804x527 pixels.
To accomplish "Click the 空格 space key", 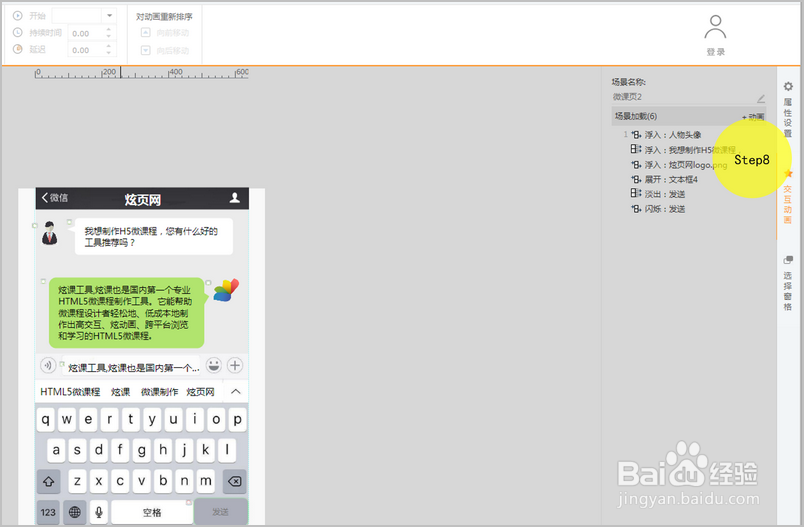I will click(152, 512).
